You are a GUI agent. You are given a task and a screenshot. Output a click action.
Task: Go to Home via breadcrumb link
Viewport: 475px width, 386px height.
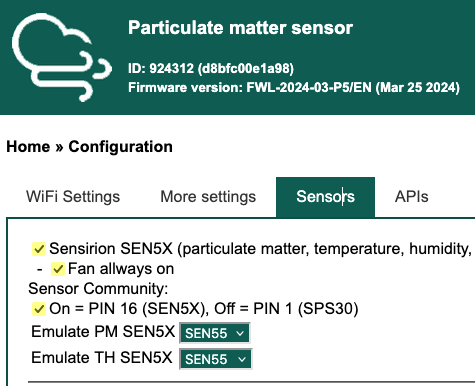(28, 147)
